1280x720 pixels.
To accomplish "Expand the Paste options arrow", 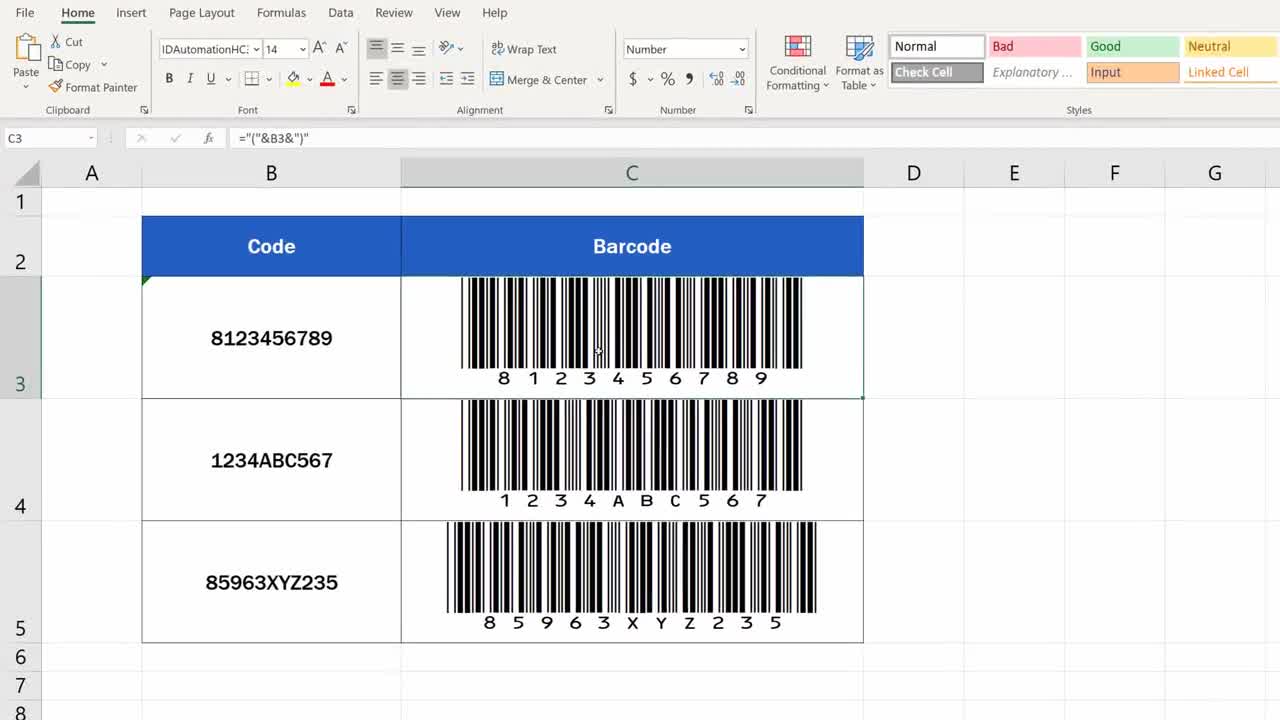I will pyautogui.click(x=26, y=86).
